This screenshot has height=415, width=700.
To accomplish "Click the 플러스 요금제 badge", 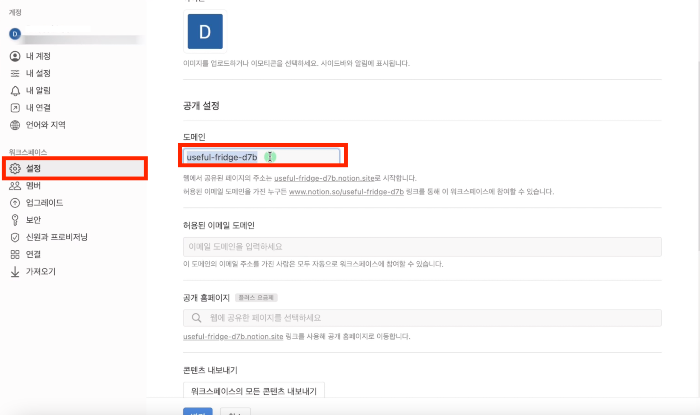I will 256,298.
